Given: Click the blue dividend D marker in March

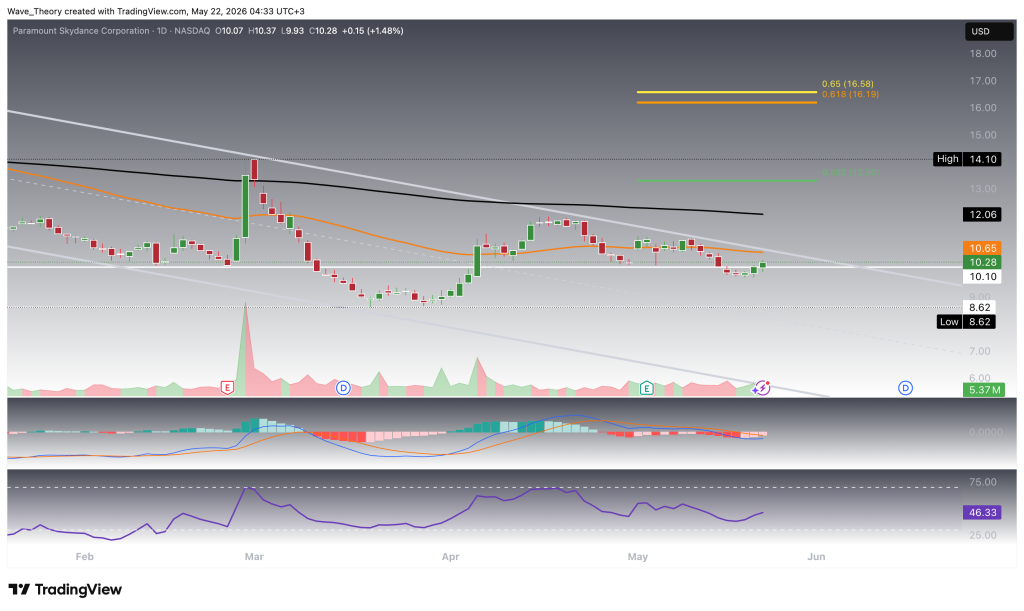Looking at the screenshot, I should pos(343,388).
